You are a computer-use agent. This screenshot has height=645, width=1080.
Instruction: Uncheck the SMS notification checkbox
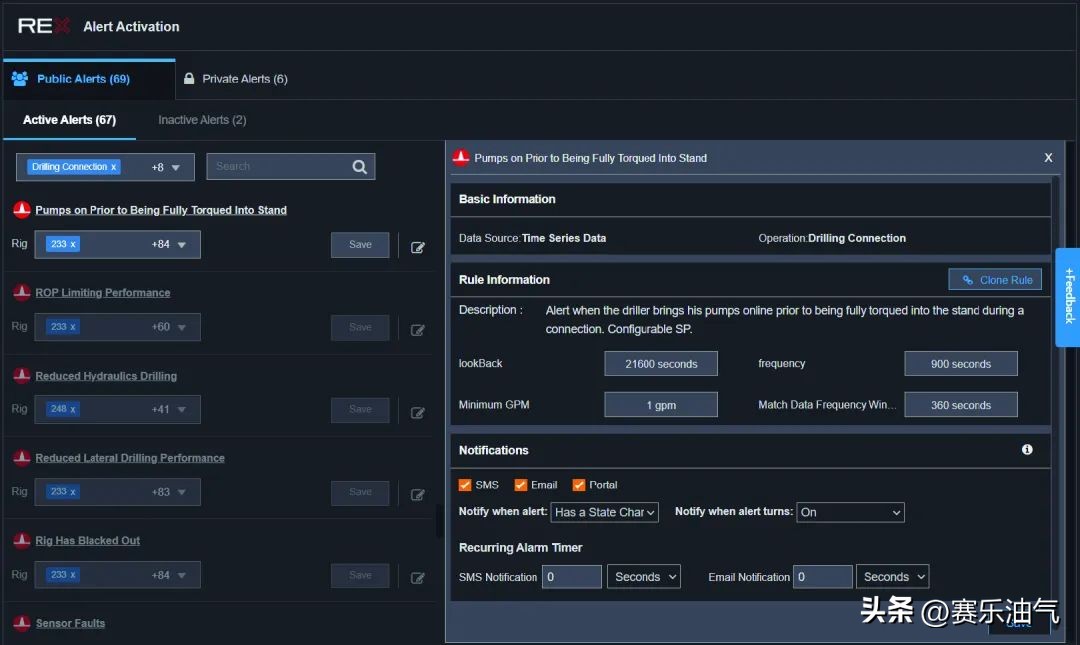pyautogui.click(x=465, y=485)
